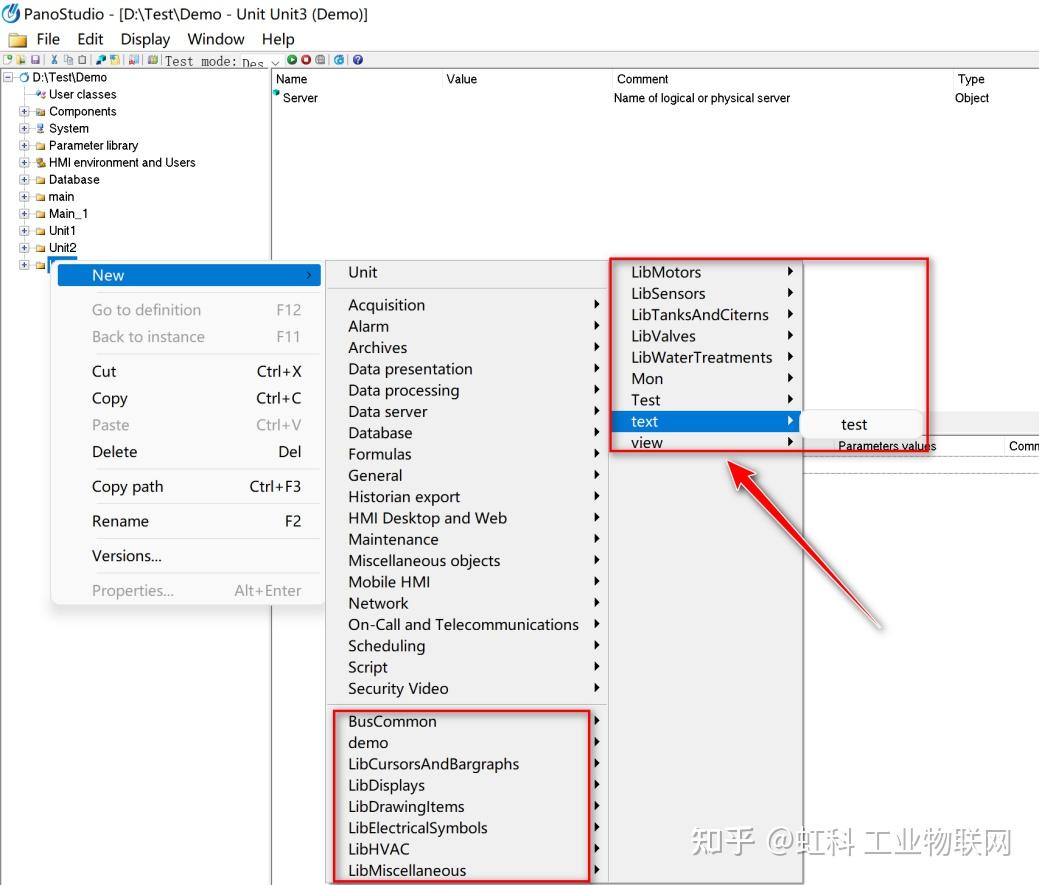This screenshot has height=885, width=1039.
Task: Click the open folder toolbar icon
Action: click(x=22, y=59)
